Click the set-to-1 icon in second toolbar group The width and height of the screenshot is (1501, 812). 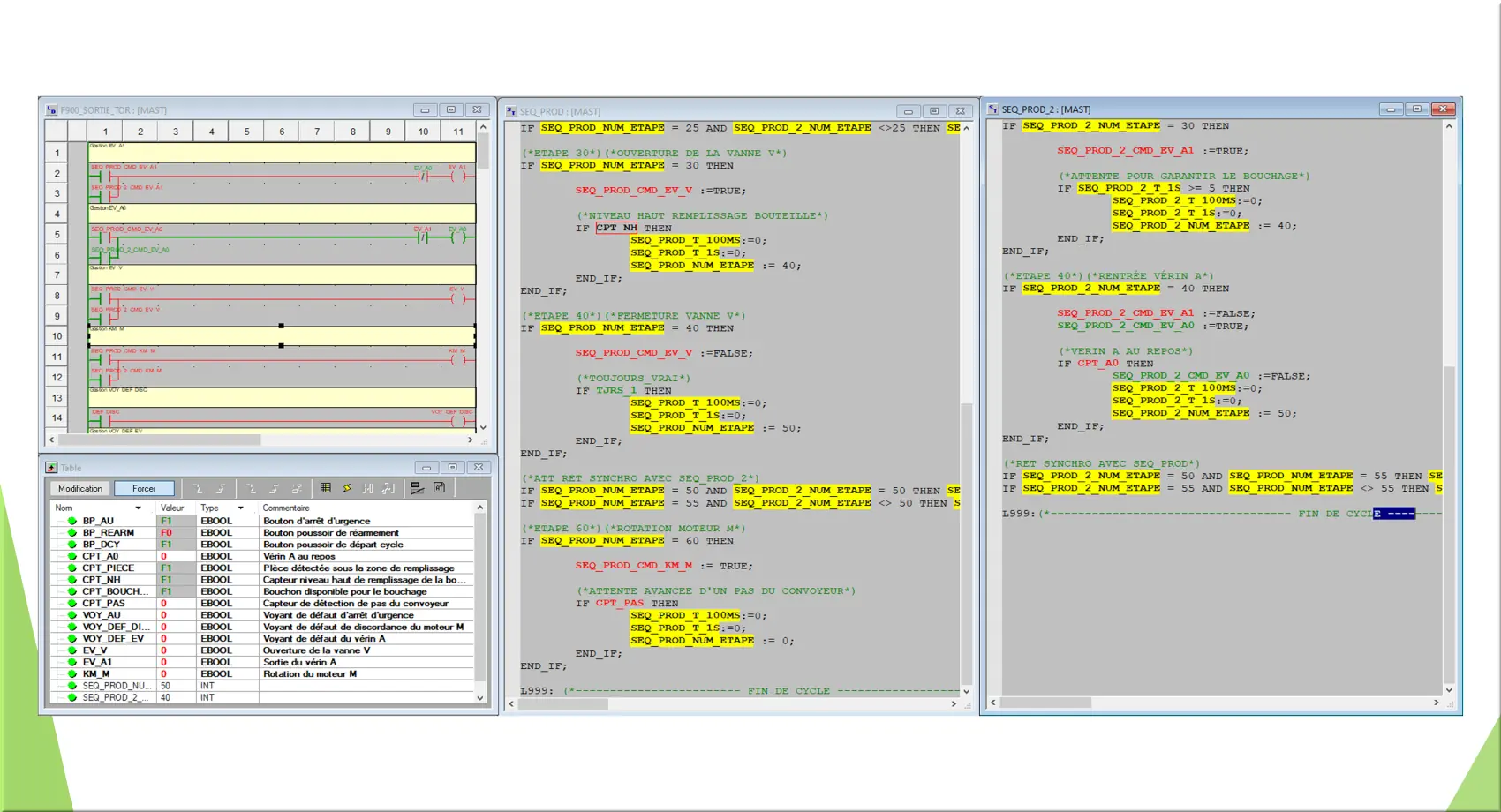[275, 488]
